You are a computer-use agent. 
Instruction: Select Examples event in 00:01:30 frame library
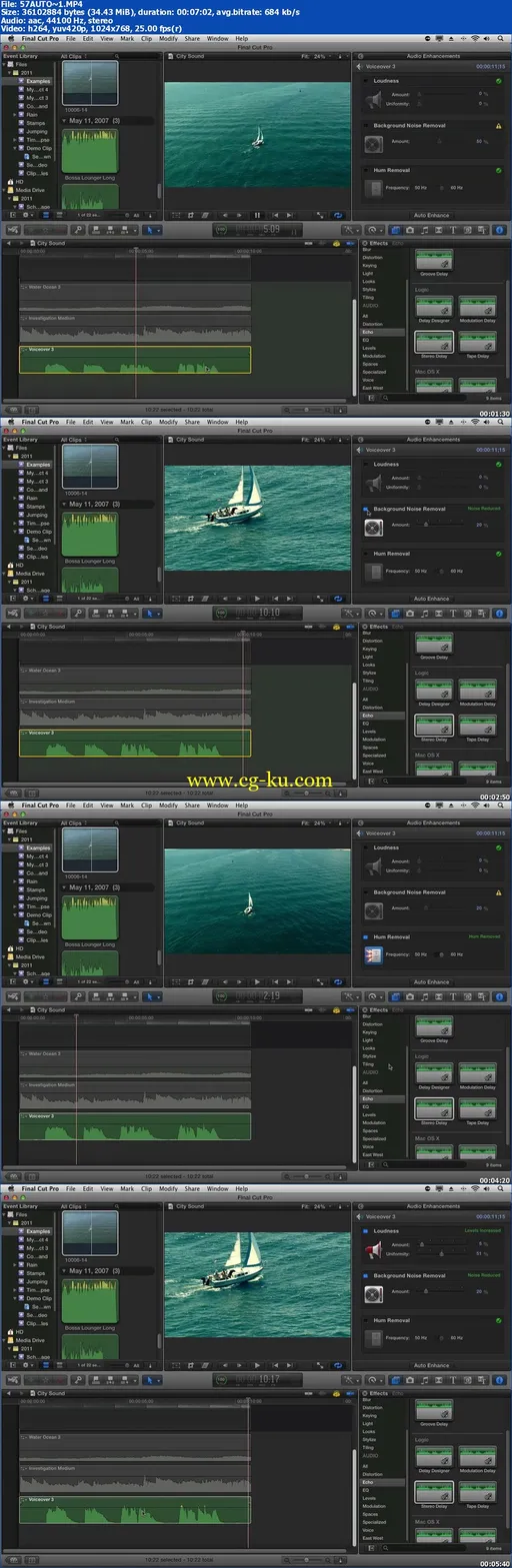(x=38, y=81)
